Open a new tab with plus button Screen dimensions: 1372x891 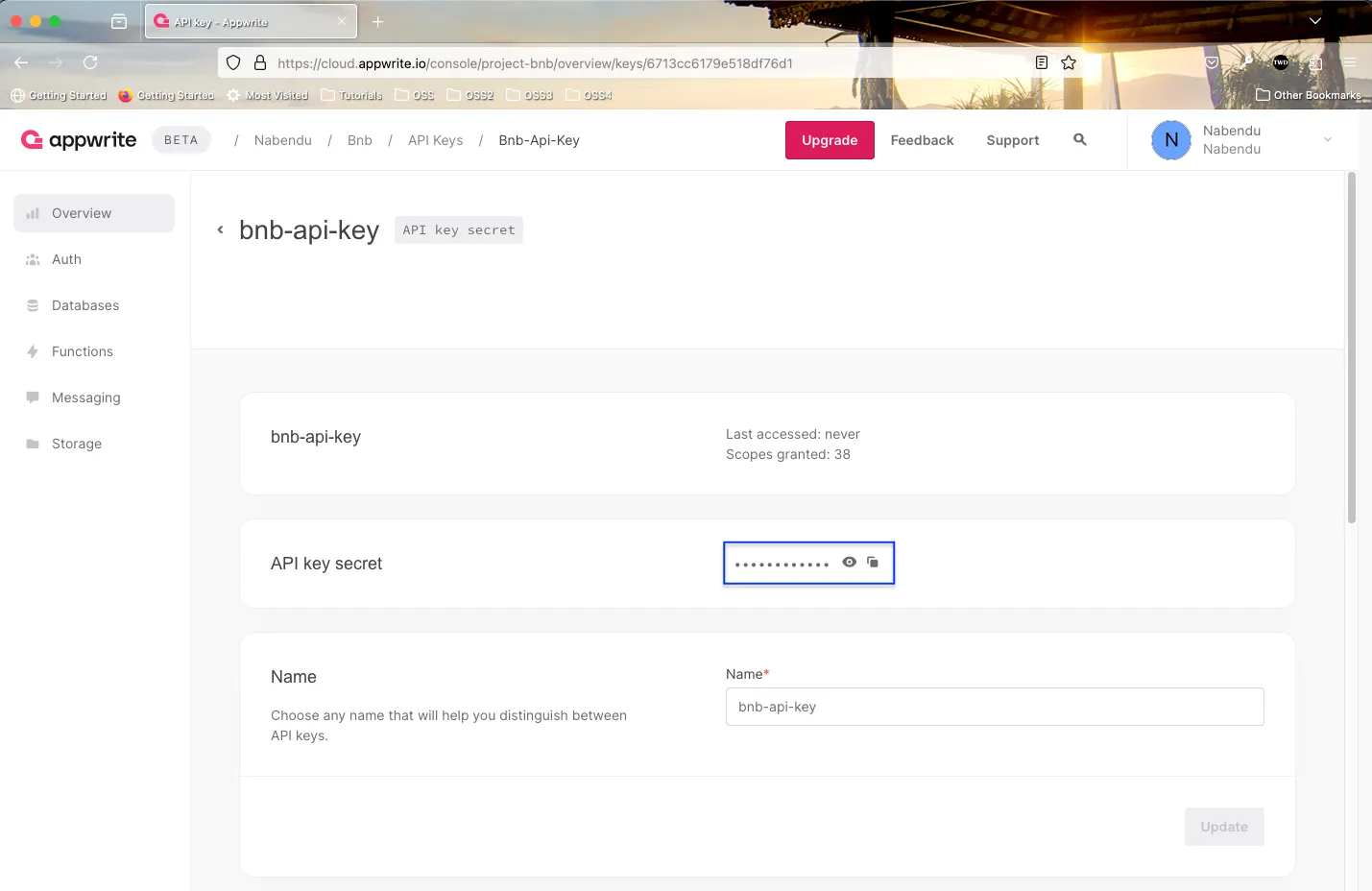point(378,21)
